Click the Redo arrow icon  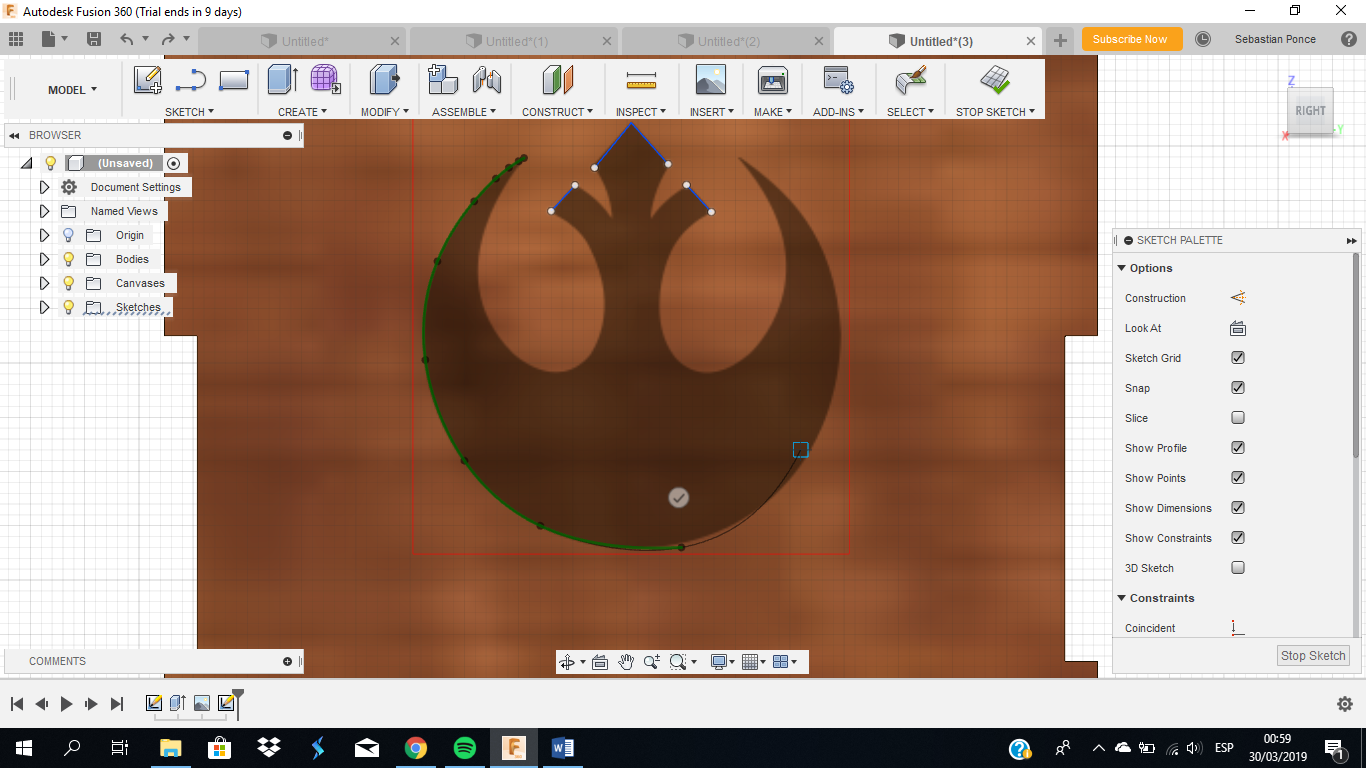tap(168, 39)
